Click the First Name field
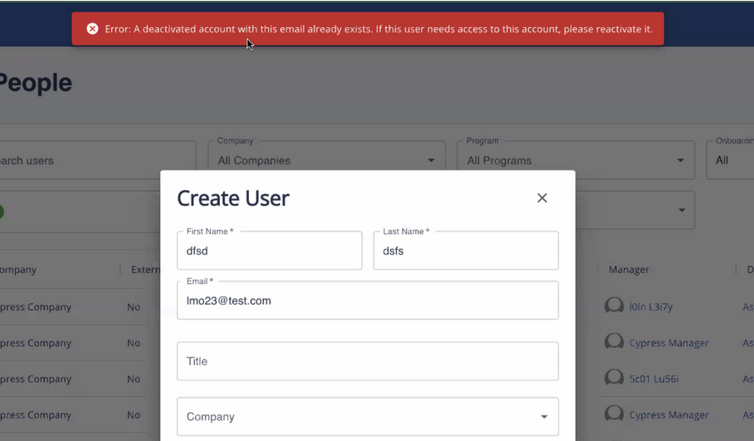This screenshot has width=754, height=441. click(269, 251)
